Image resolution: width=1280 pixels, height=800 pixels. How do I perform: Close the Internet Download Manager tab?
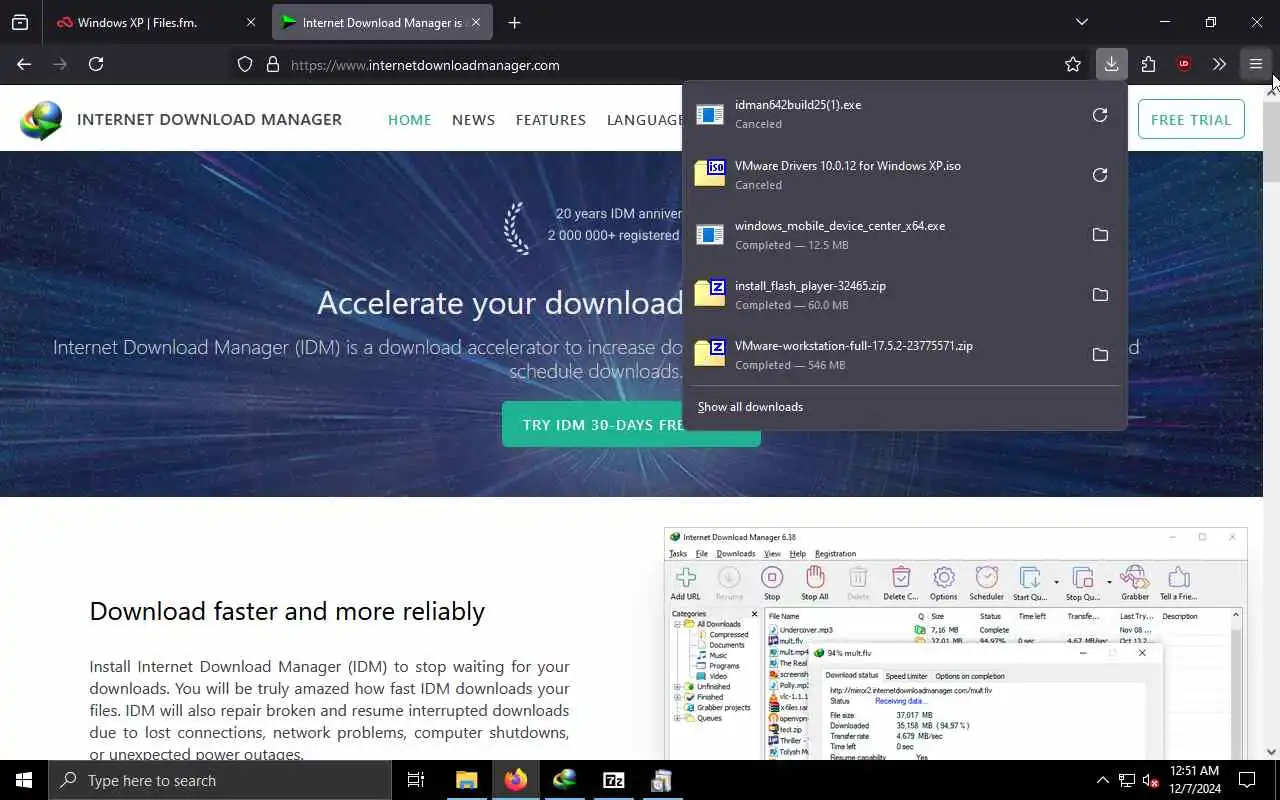(x=476, y=22)
